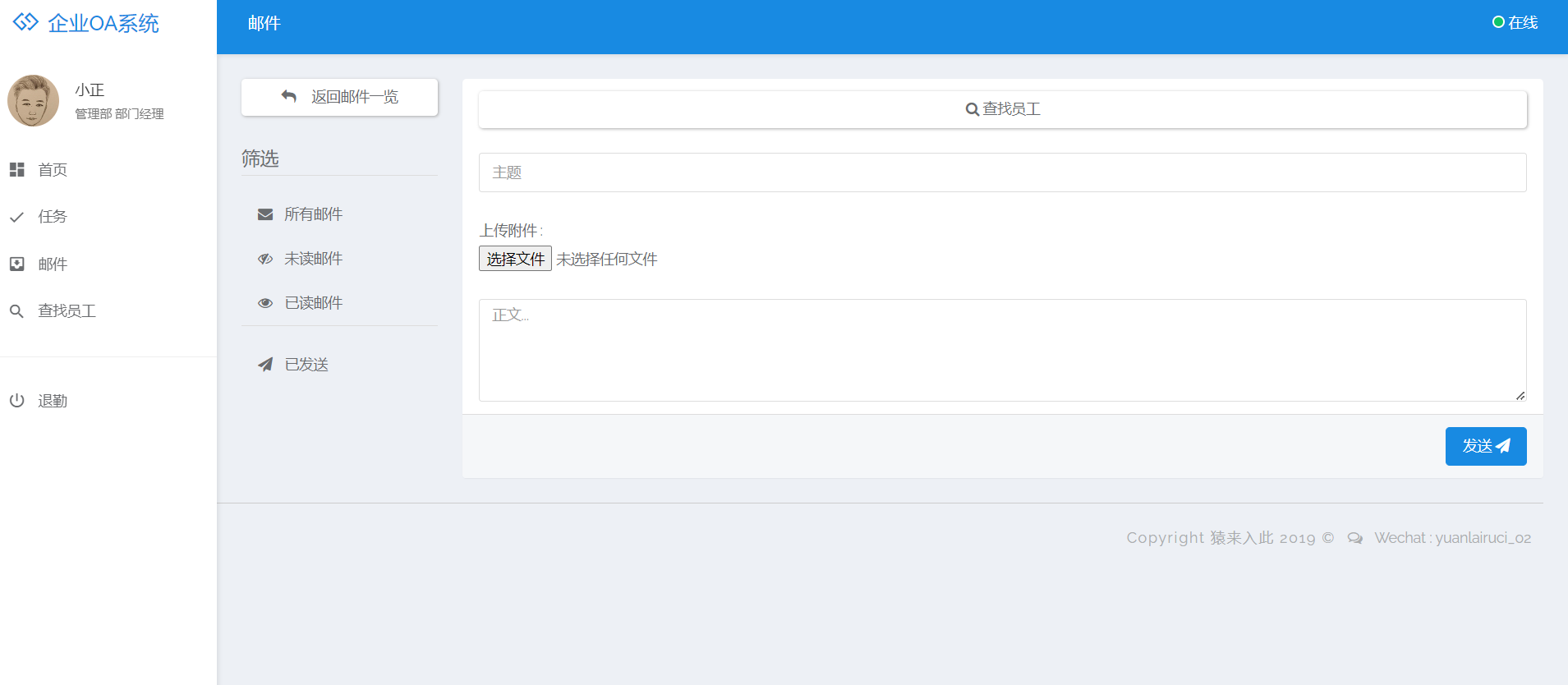Click the paper plane icon for 已发送
Screen dimensions: 1568x685
coord(265,365)
